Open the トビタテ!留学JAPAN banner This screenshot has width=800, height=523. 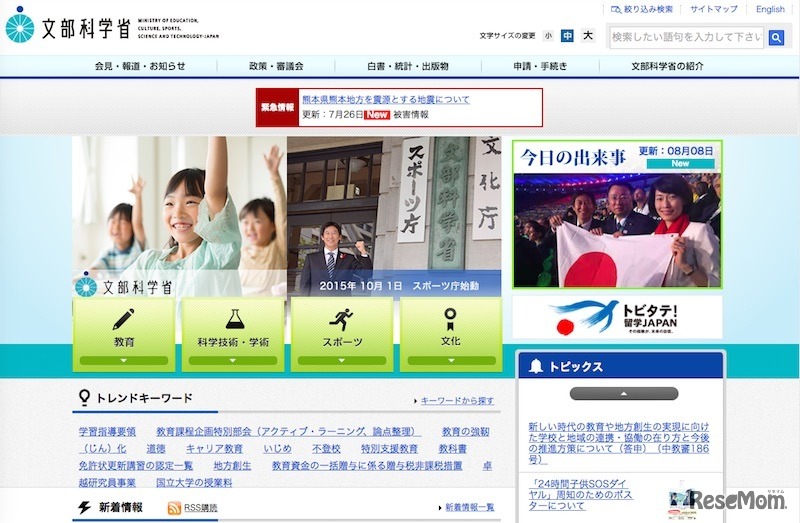pyautogui.click(x=617, y=317)
